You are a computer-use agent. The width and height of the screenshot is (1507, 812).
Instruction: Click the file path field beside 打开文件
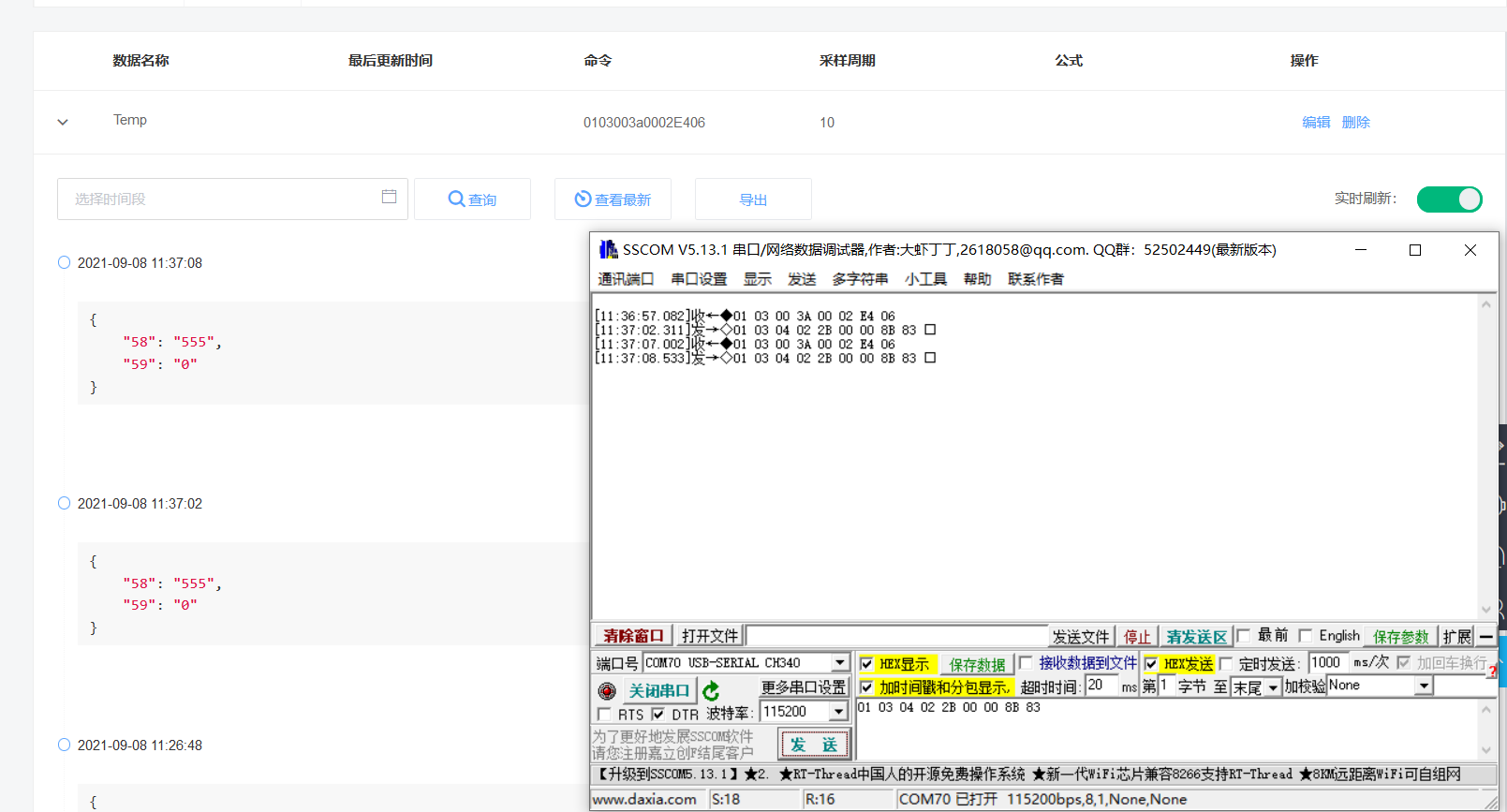pos(897,636)
